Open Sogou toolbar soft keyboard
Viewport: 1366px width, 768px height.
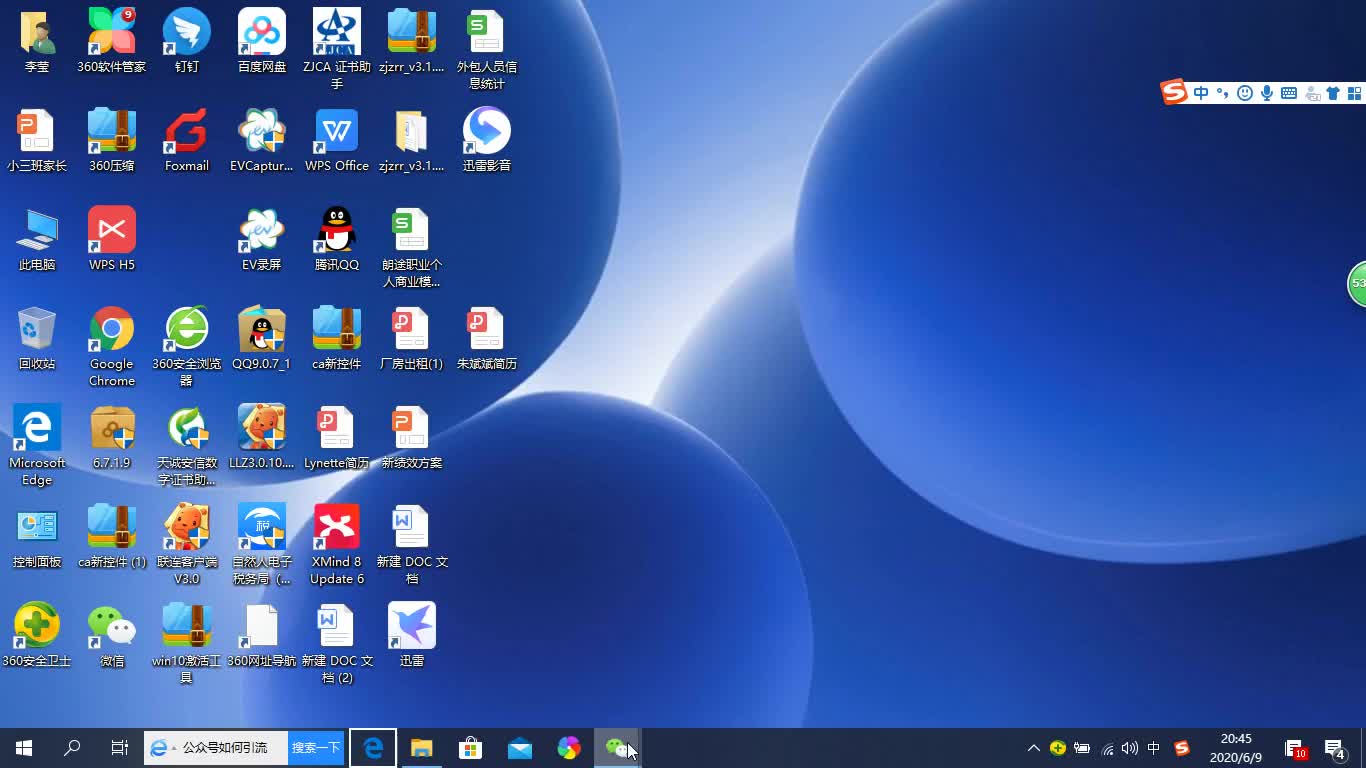point(1289,93)
